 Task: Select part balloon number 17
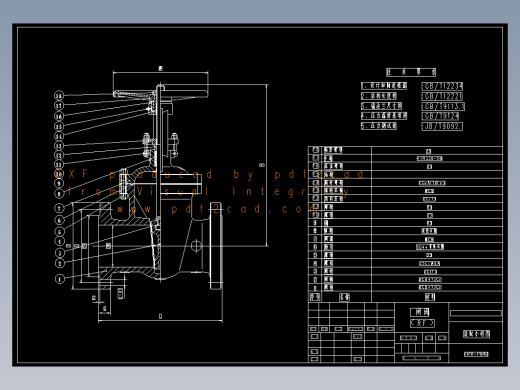click(59, 106)
